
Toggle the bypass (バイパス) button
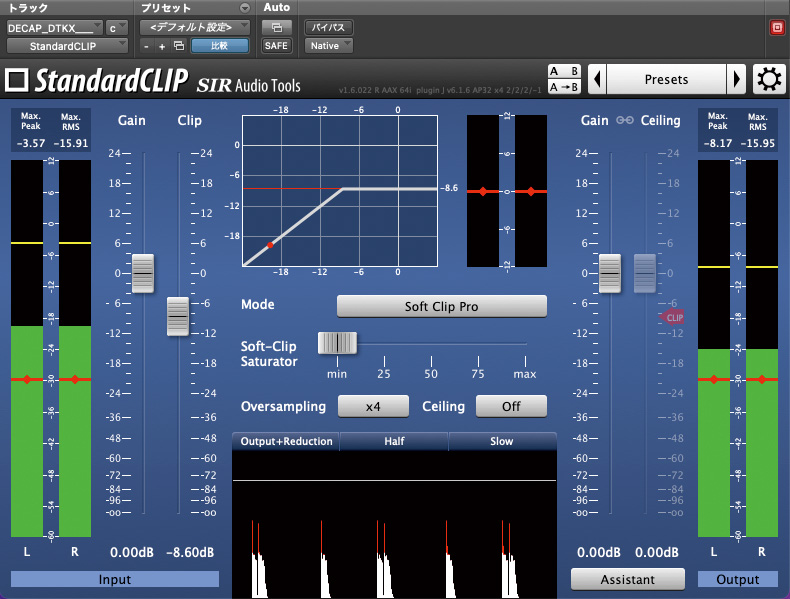328,27
